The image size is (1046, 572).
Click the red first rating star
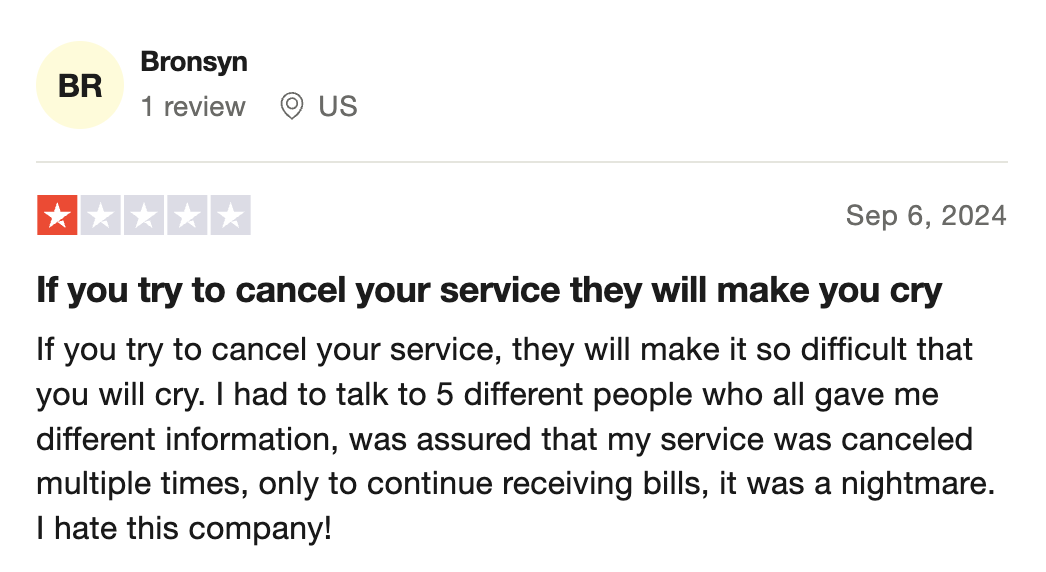(57, 215)
